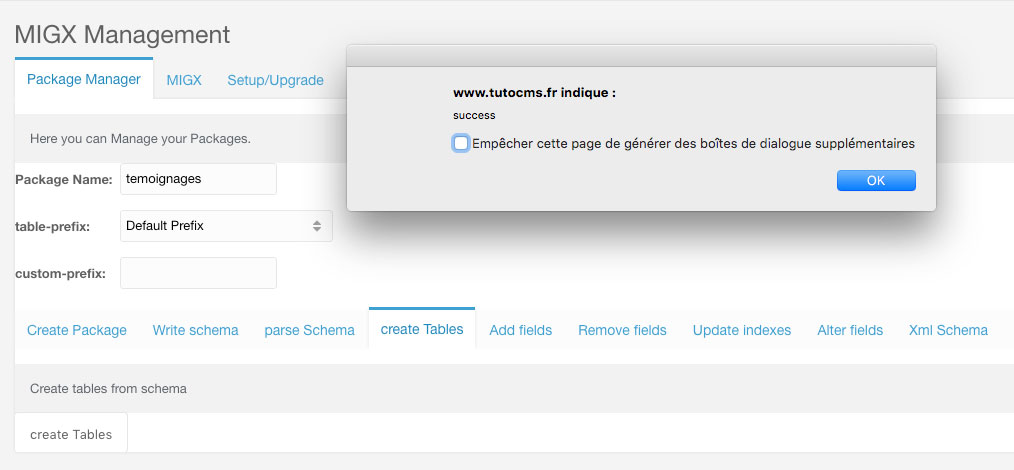Focus the Package Name input field

[x=199, y=179]
